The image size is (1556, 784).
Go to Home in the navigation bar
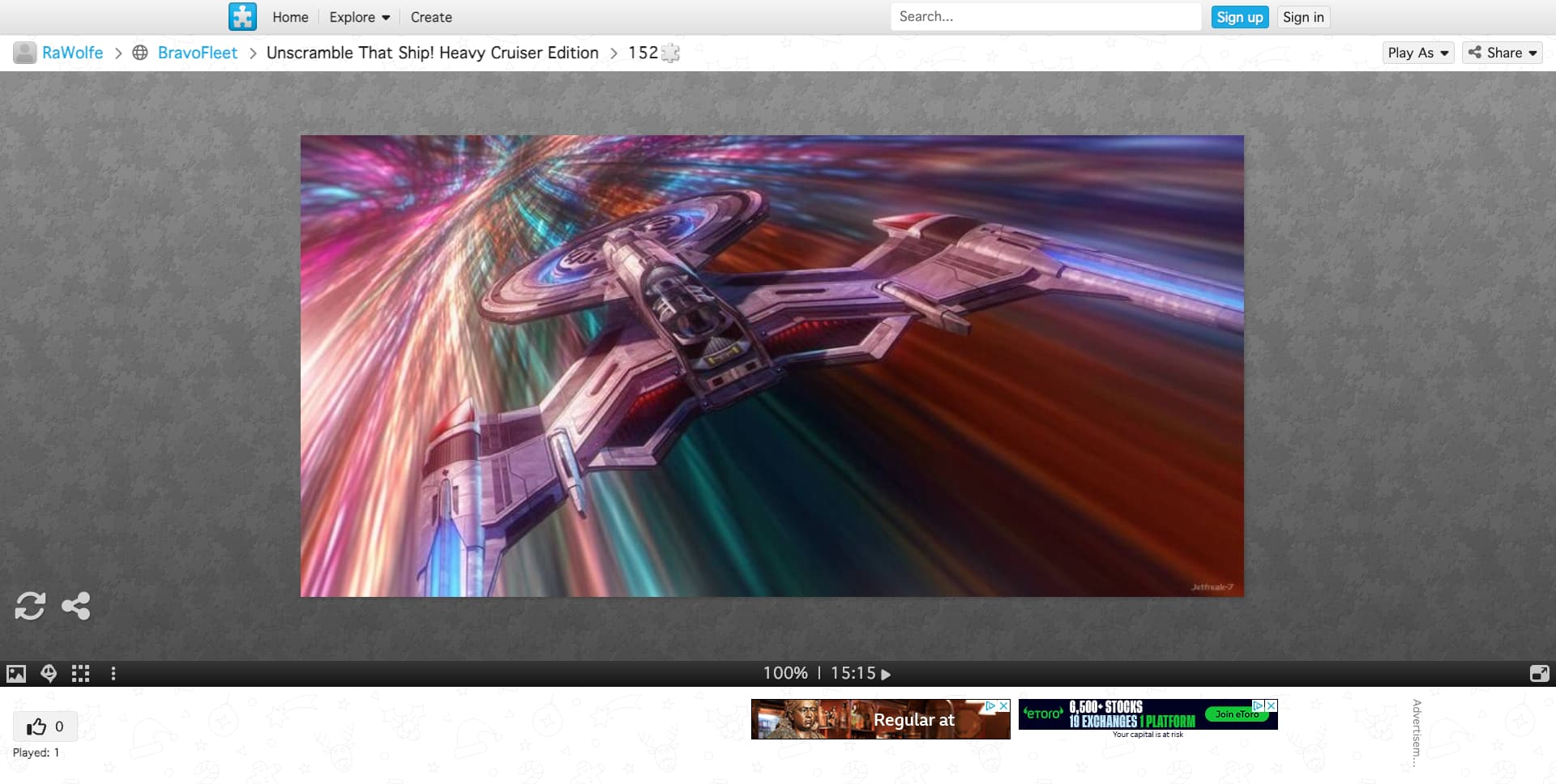tap(290, 17)
